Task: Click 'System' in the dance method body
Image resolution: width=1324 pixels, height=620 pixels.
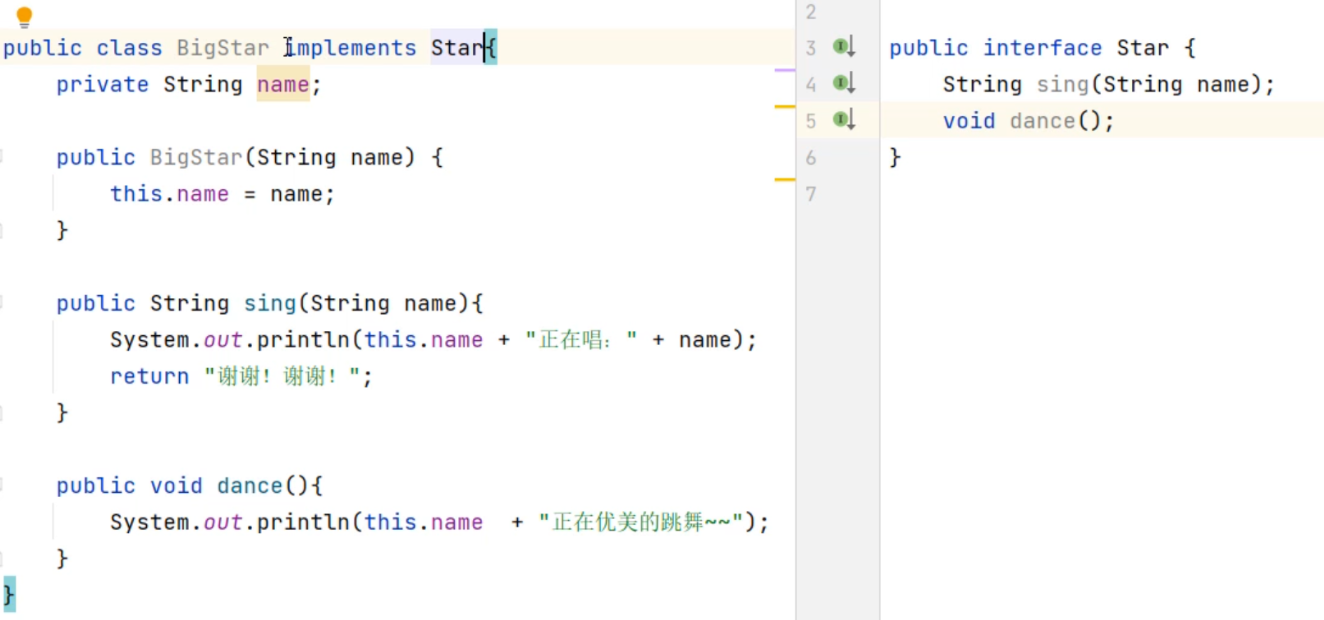Action: click(150, 522)
